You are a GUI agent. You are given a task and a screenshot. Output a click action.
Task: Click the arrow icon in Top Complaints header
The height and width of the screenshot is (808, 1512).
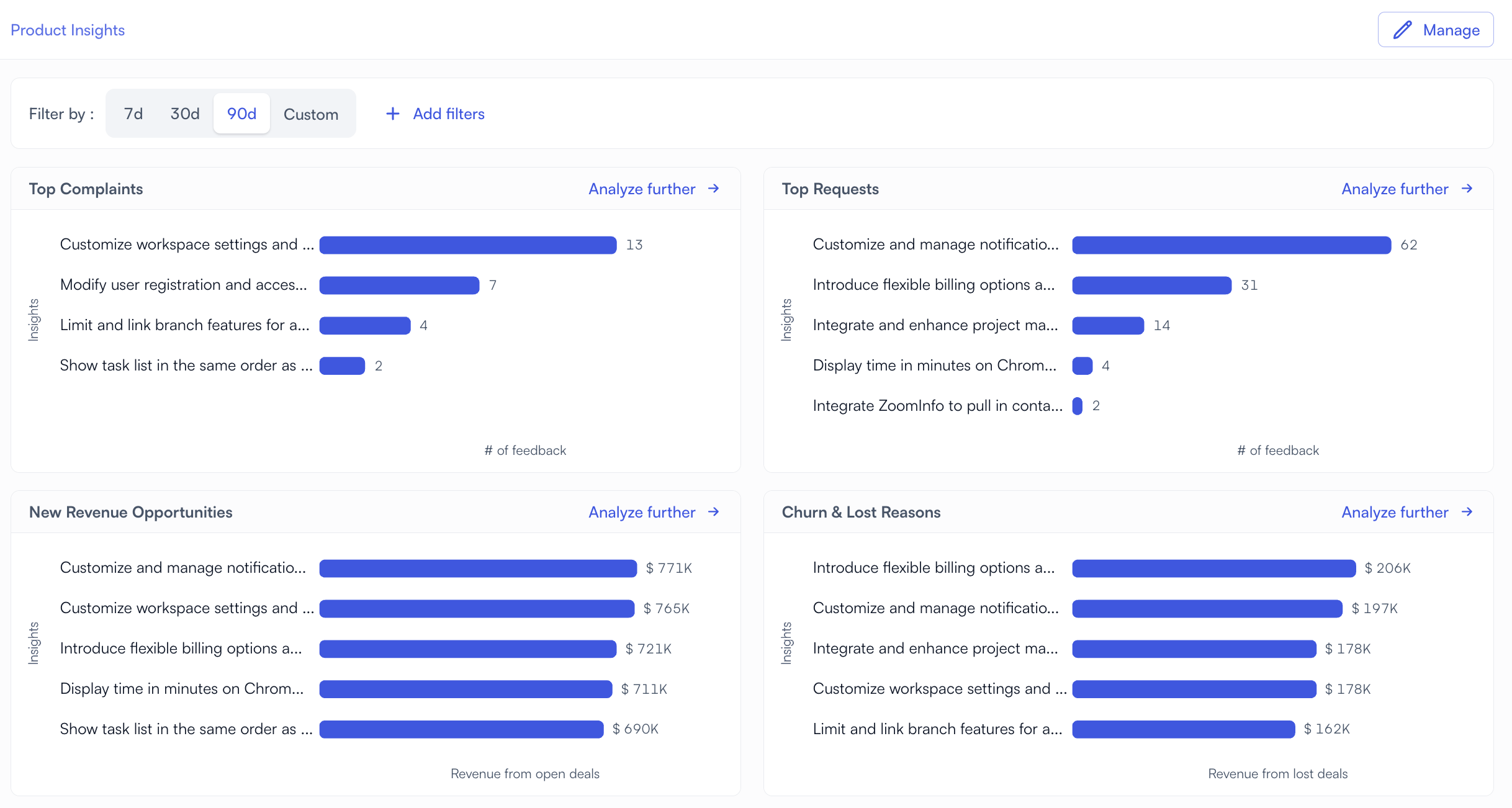tap(714, 189)
